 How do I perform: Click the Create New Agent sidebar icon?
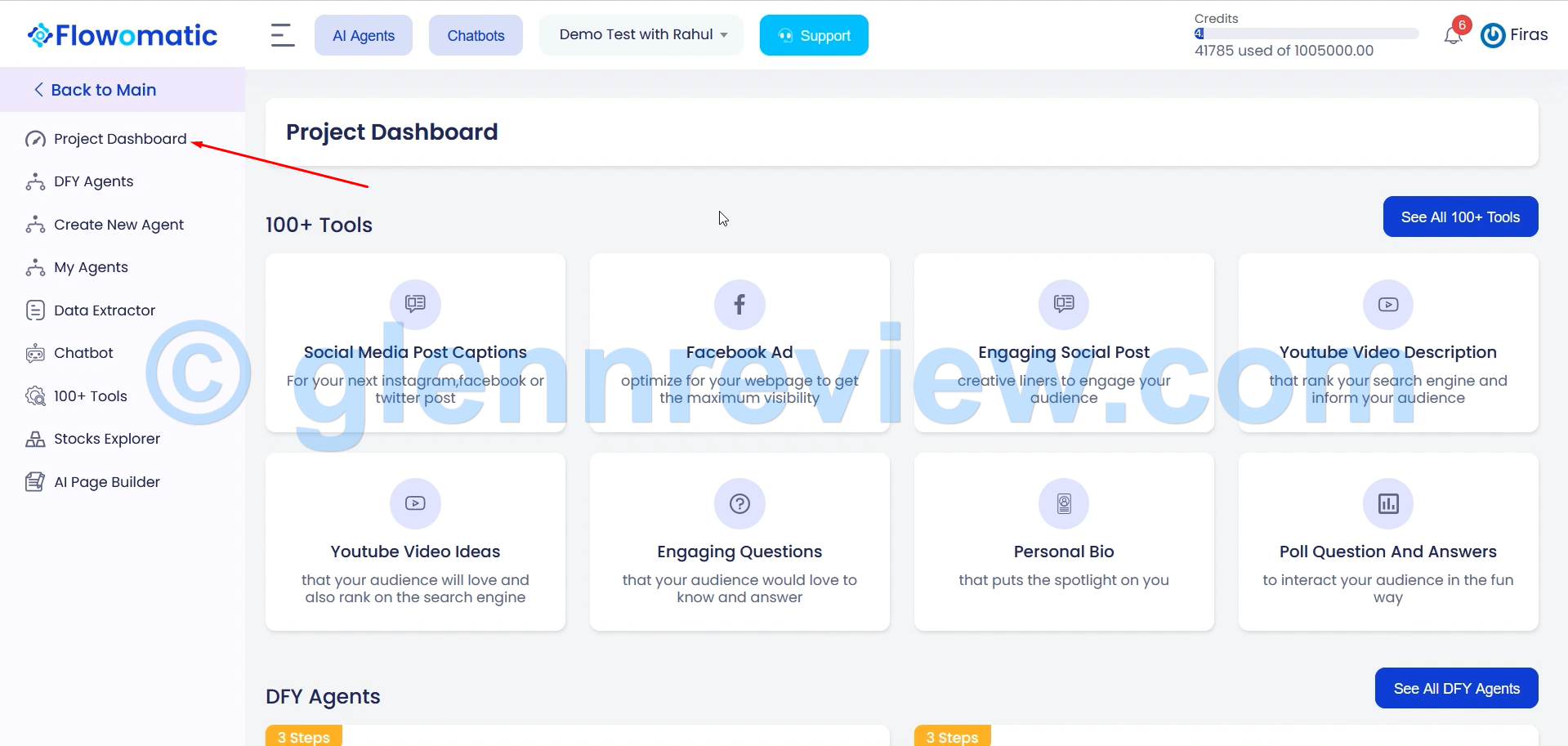click(35, 225)
